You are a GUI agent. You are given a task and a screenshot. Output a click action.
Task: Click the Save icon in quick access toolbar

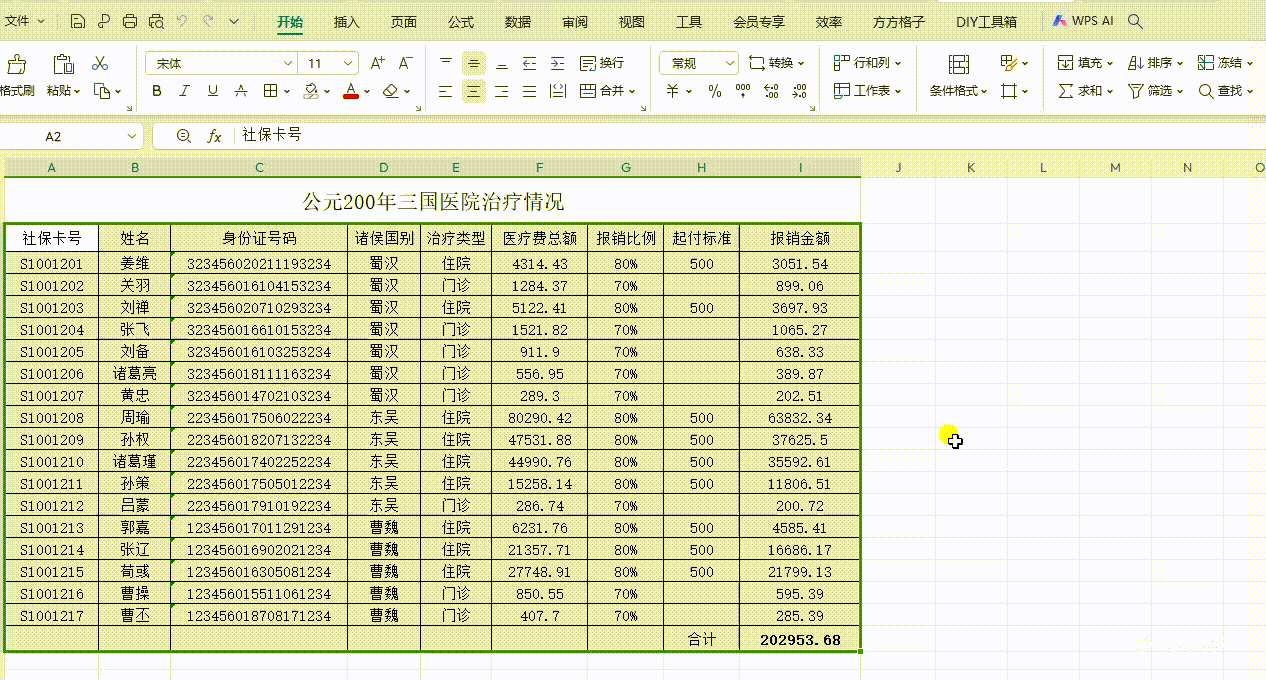(x=78, y=21)
